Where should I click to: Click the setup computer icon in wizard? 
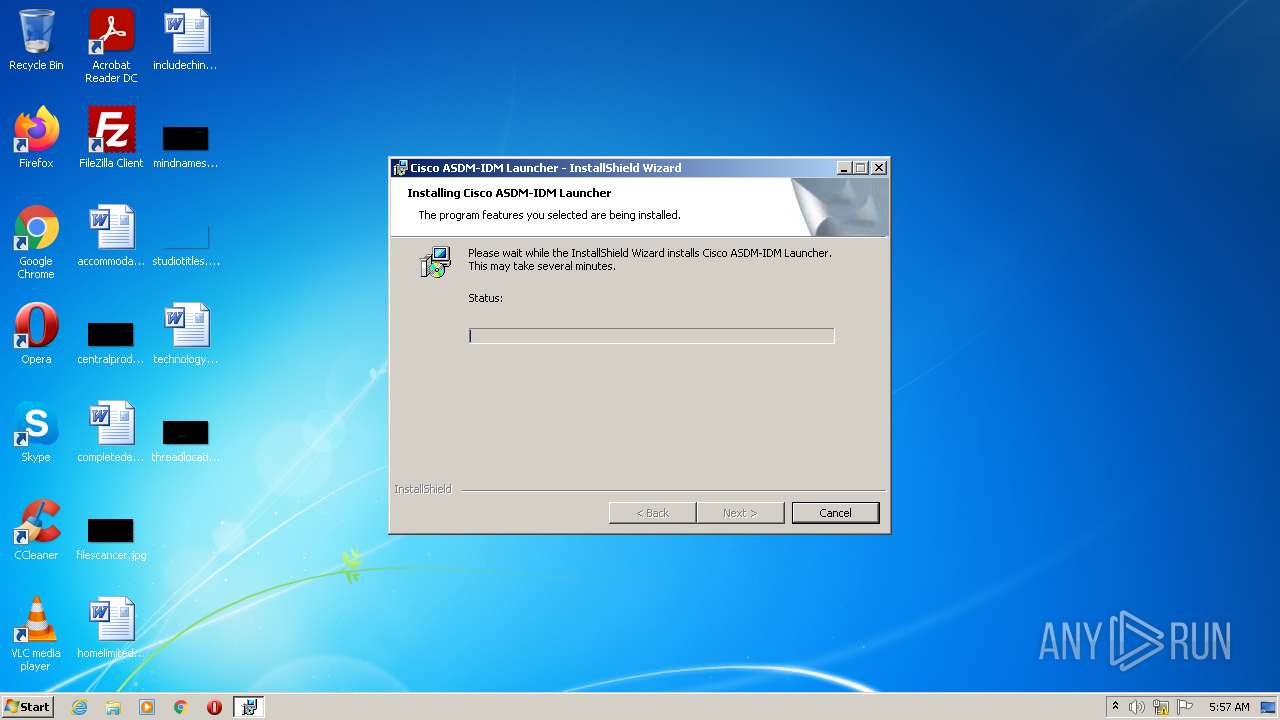[x=435, y=262]
